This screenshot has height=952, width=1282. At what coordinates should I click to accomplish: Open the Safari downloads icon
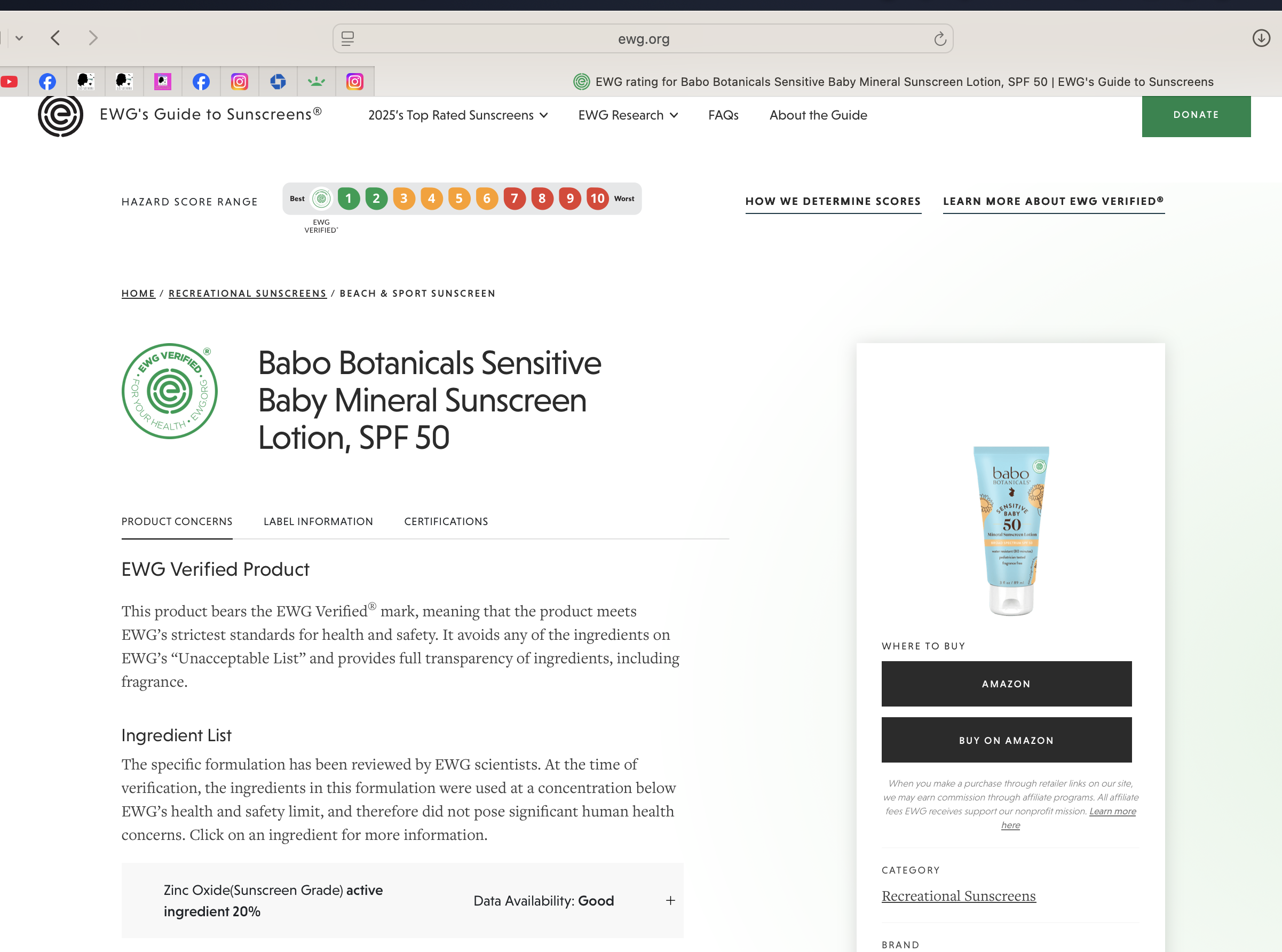point(1261,38)
